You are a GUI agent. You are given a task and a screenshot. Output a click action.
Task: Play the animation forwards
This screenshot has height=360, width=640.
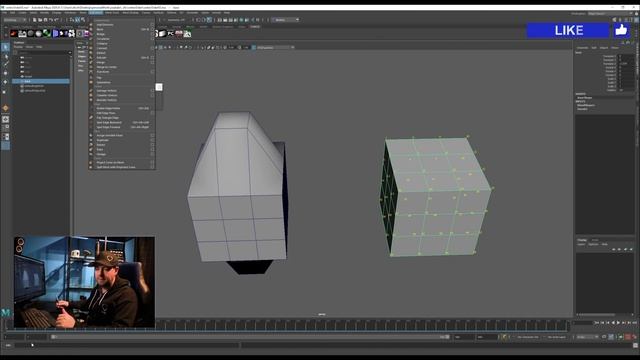(x=618, y=323)
